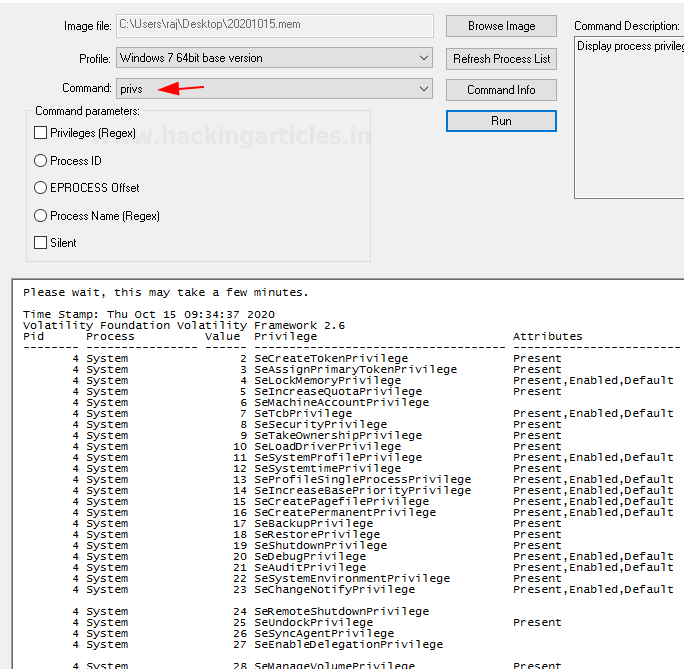Open Command Info for privs
The height and width of the screenshot is (669, 684).
(x=501, y=90)
